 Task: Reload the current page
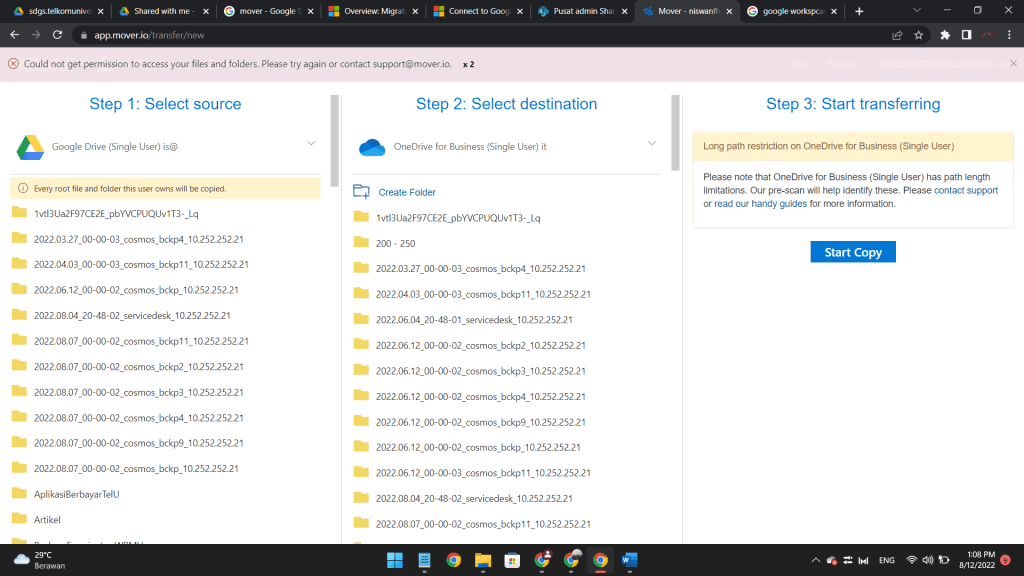click(x=57, y=35)
